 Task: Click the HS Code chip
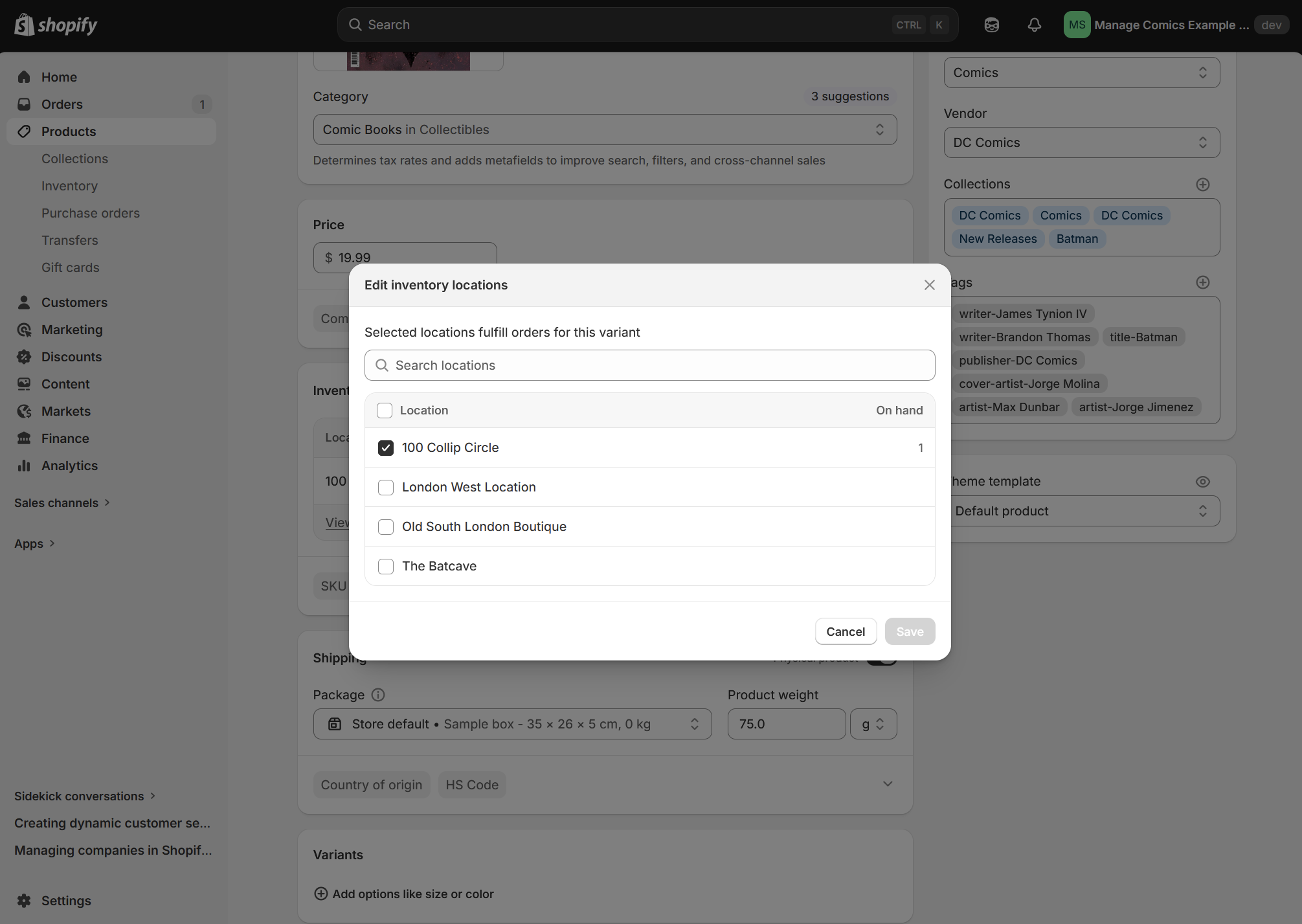click(472, 785)
